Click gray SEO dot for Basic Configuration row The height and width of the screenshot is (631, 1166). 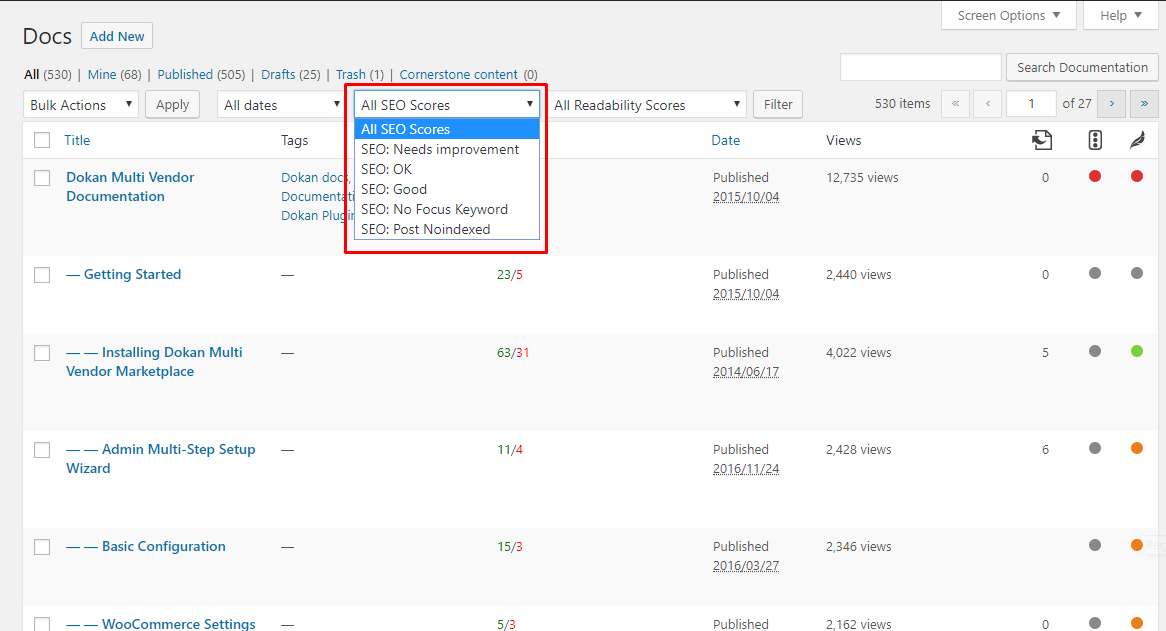pos(1095,545)
